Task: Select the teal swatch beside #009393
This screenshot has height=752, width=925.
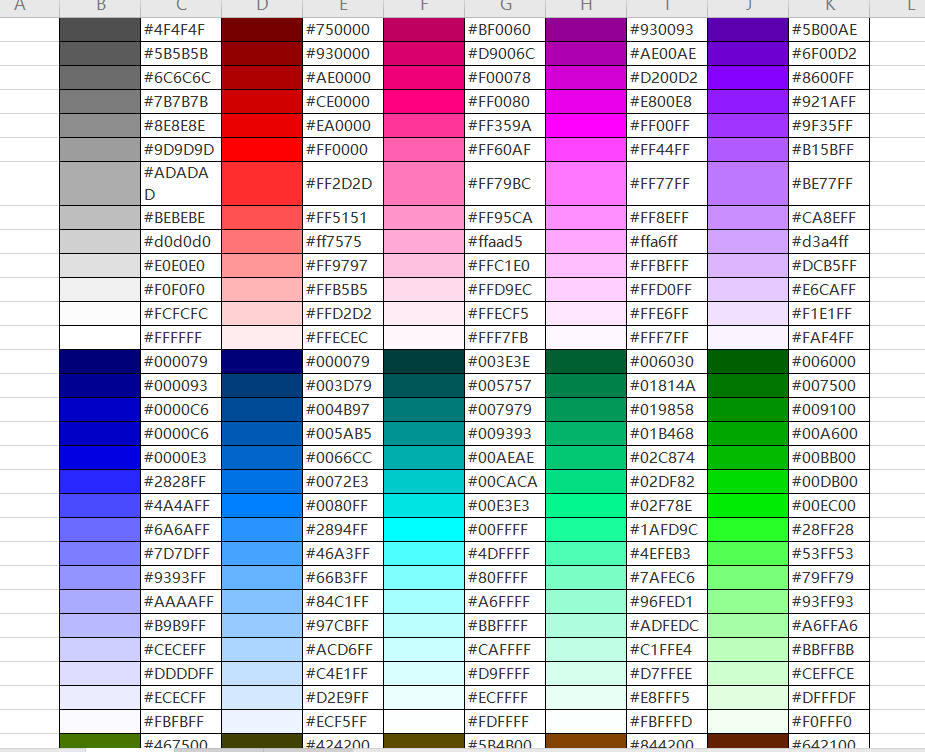Action: (x=424, y=434)
